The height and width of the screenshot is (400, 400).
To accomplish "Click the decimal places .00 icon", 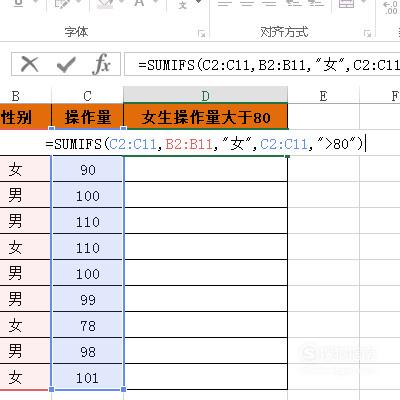I will pyautogui.click(x=391, y=7).
